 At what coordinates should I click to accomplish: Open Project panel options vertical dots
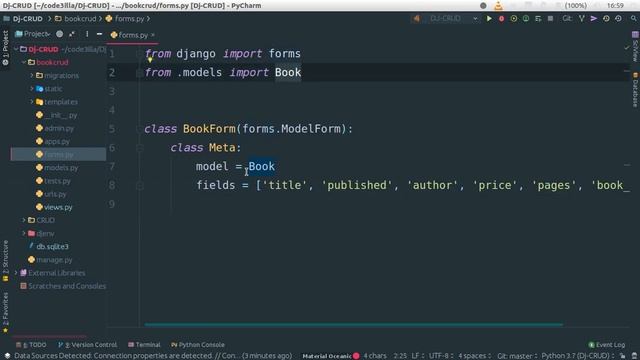click(87, 34)
